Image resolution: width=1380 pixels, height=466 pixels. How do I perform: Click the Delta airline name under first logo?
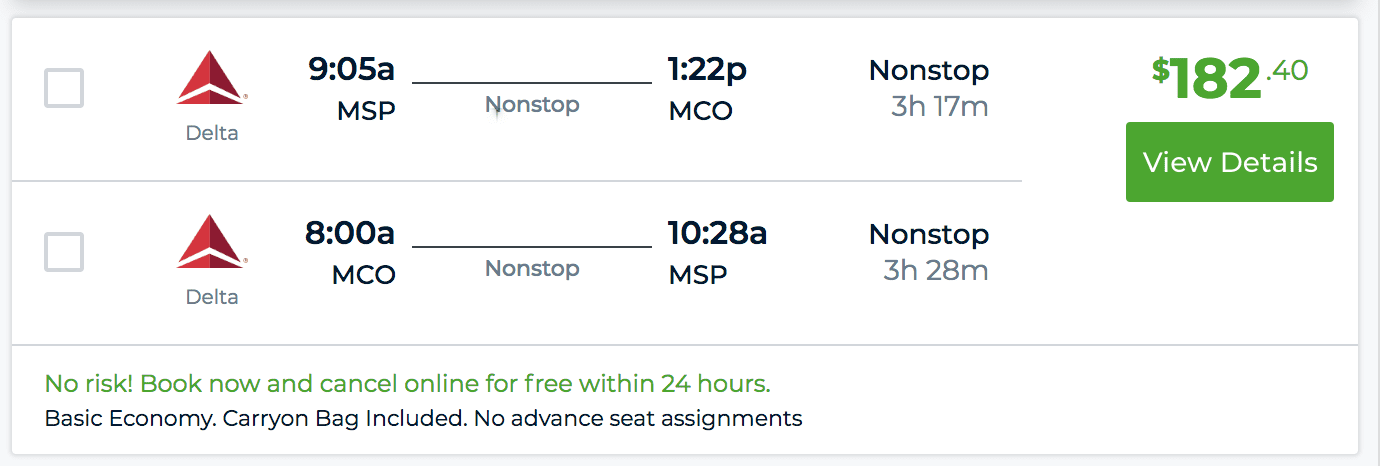pos(212,132)
